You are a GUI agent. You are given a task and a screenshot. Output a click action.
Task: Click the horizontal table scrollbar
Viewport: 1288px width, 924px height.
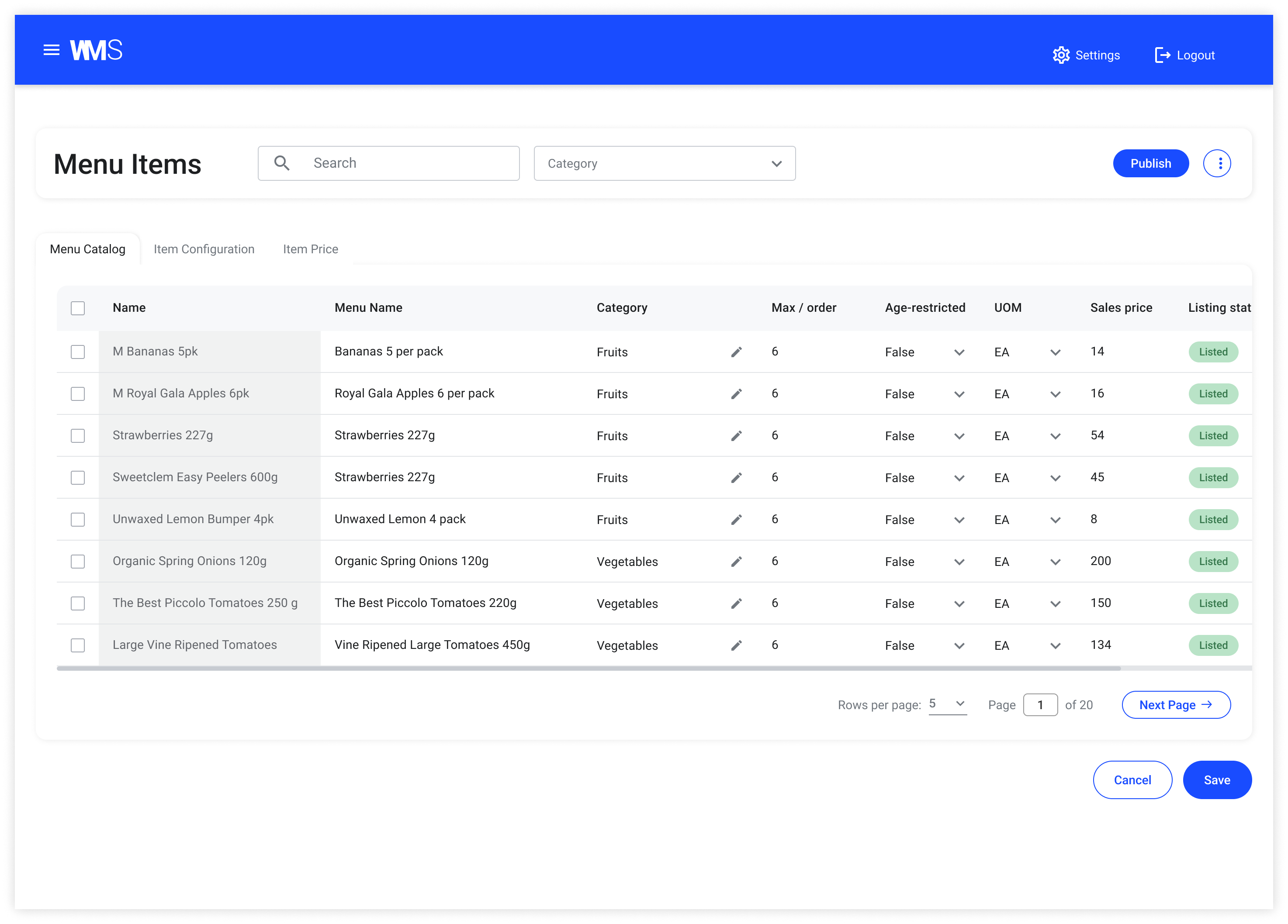(x=589, y=668)
